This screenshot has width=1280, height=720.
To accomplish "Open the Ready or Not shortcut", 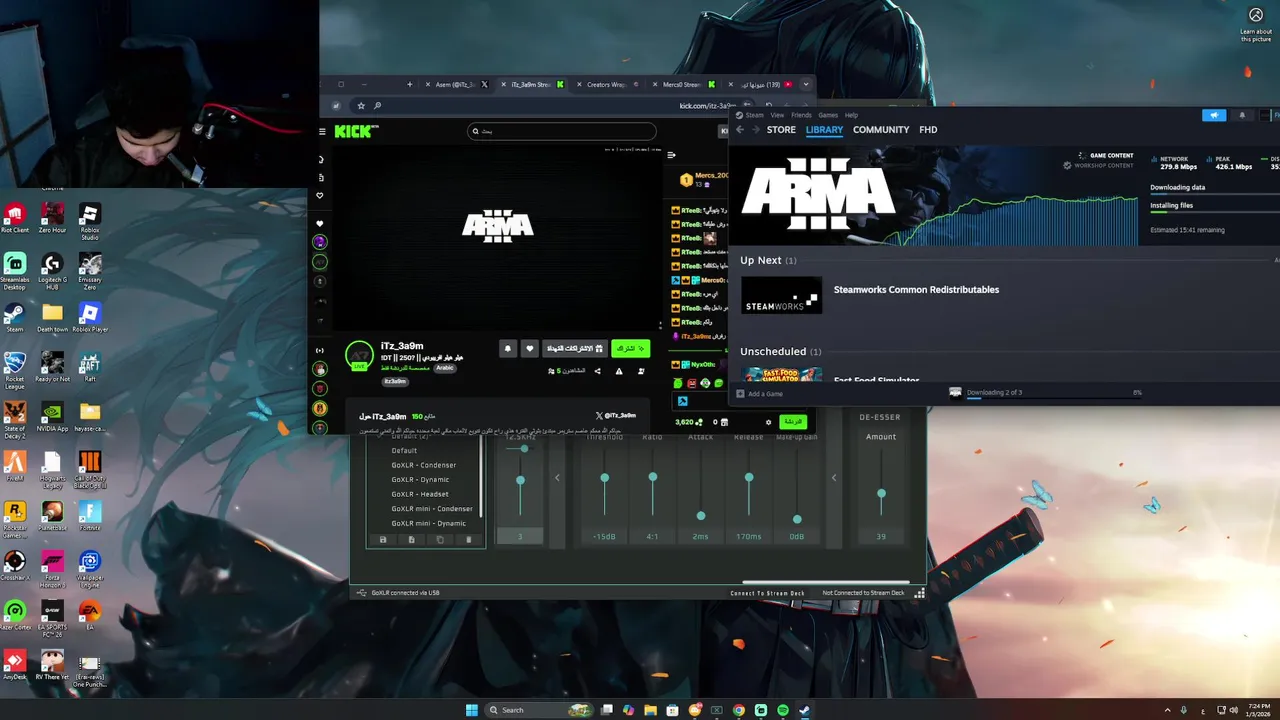I will tap(52, 367).
